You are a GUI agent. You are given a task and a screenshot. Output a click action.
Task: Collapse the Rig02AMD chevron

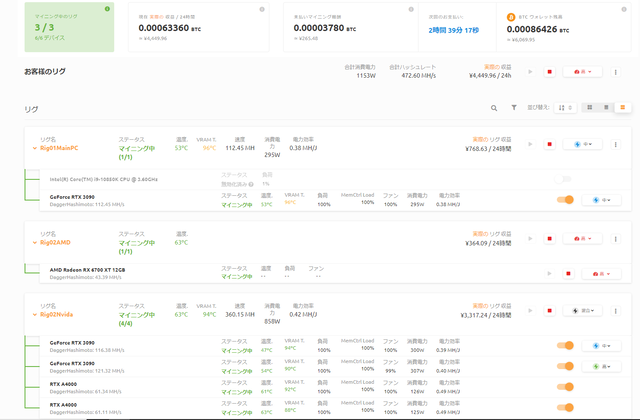35,242
